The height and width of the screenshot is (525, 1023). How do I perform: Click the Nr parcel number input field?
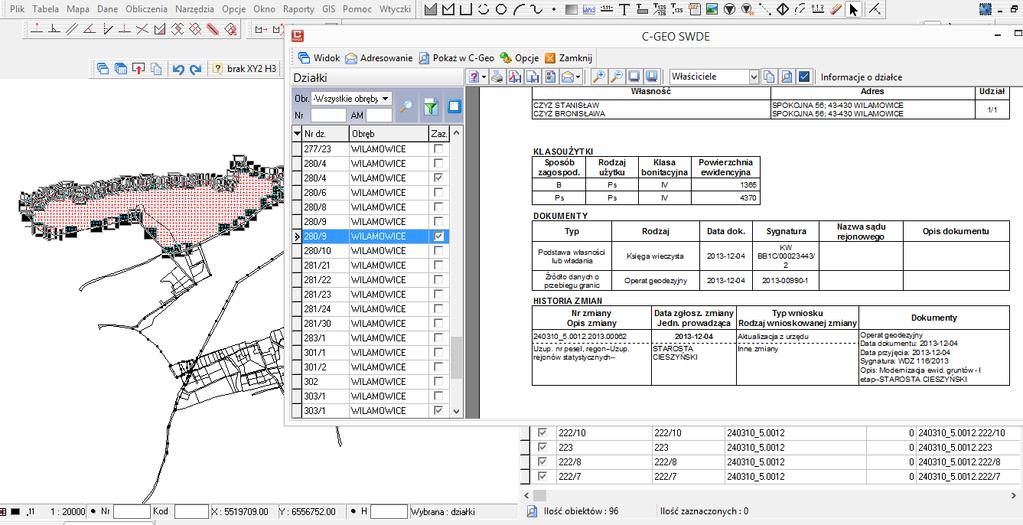point(328,115)
